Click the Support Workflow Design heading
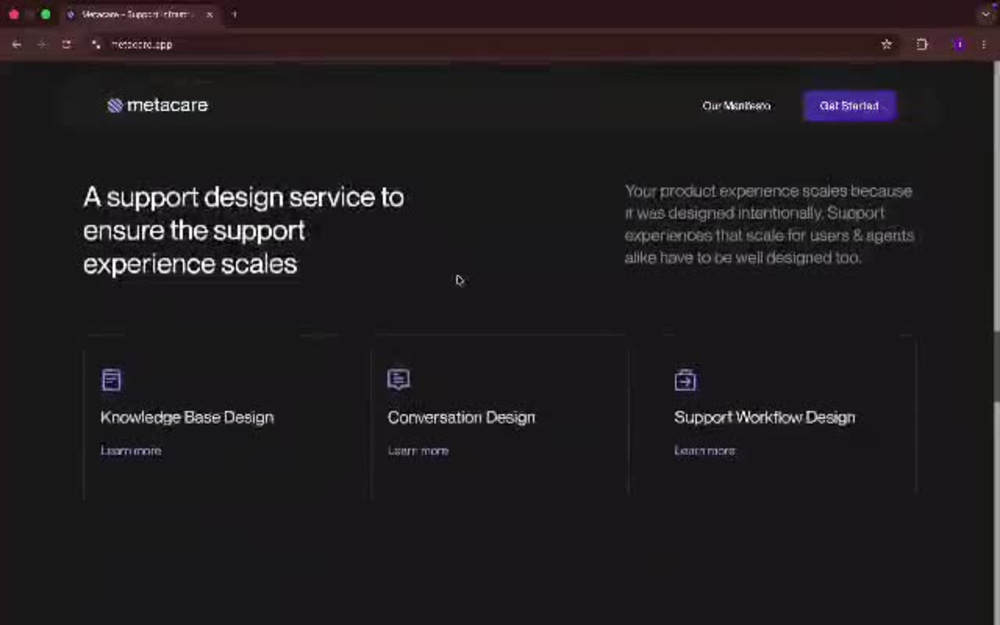1000x625 pixels. pyautogui.click(x=765, y=417)
